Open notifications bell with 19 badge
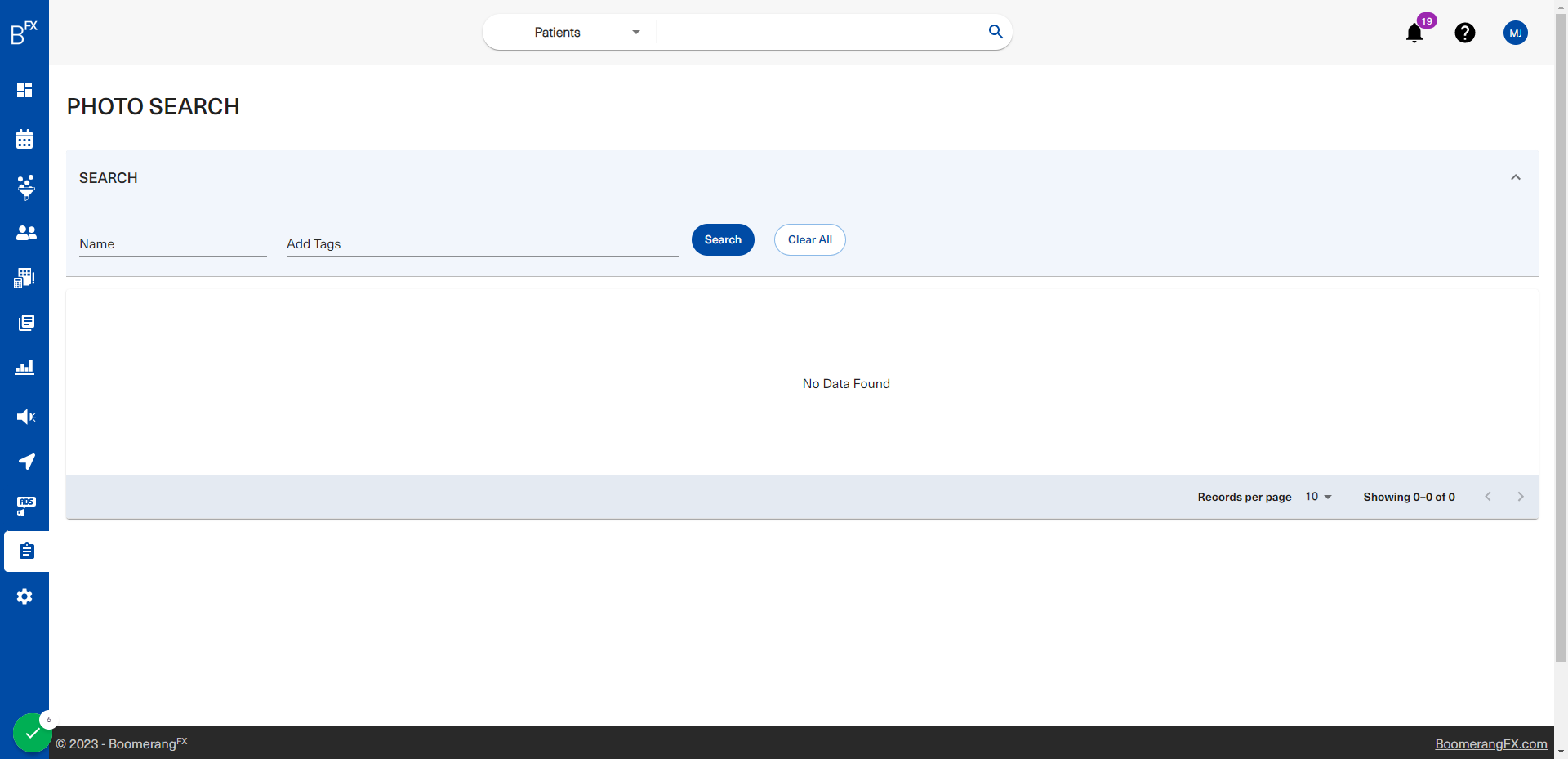1568x759 pixels. (1415, 33)
